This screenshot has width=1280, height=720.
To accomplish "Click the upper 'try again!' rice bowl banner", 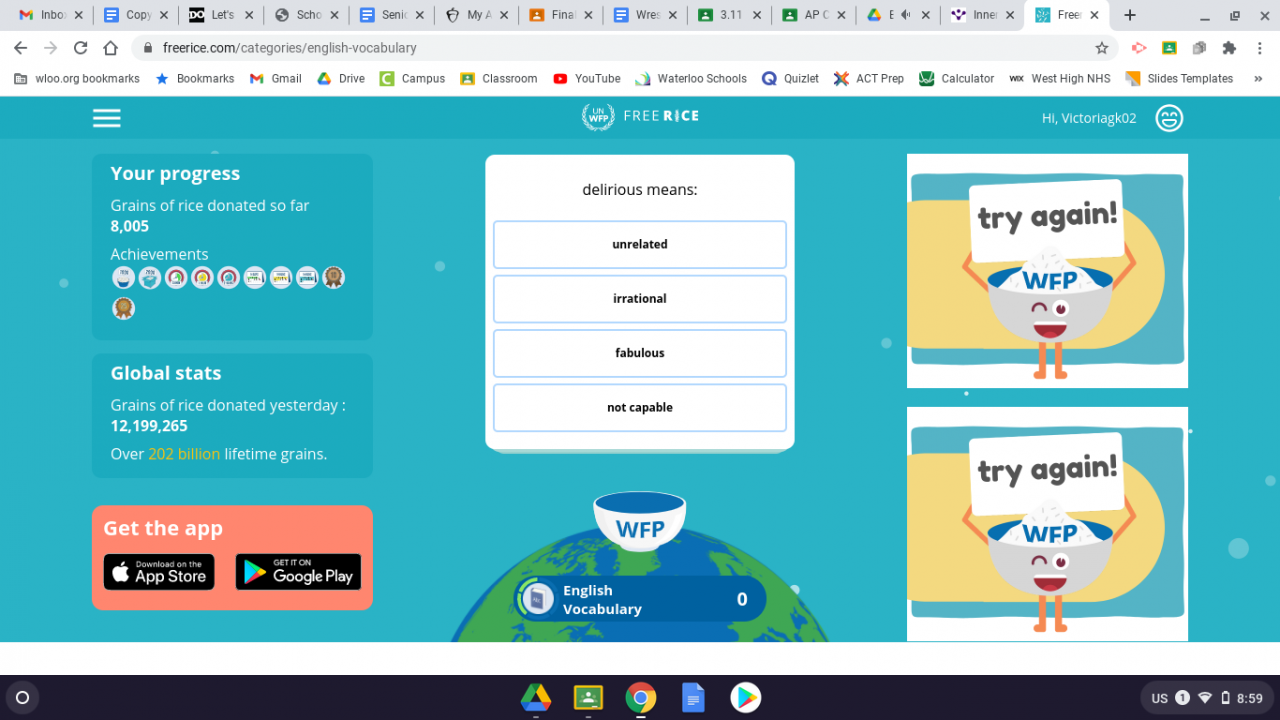I will [x=1047, y=271].
